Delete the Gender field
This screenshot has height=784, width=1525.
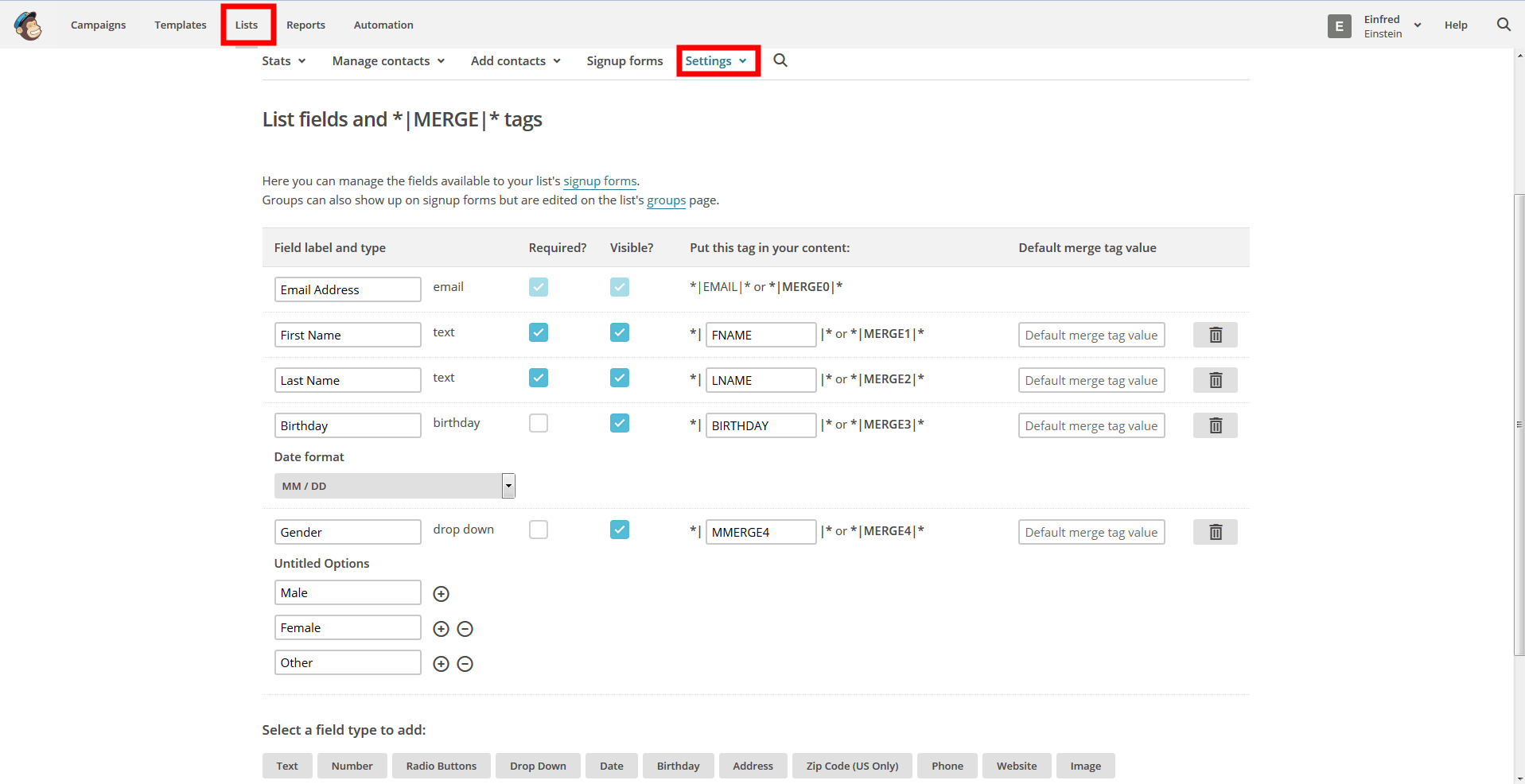tap(1216, 532)
